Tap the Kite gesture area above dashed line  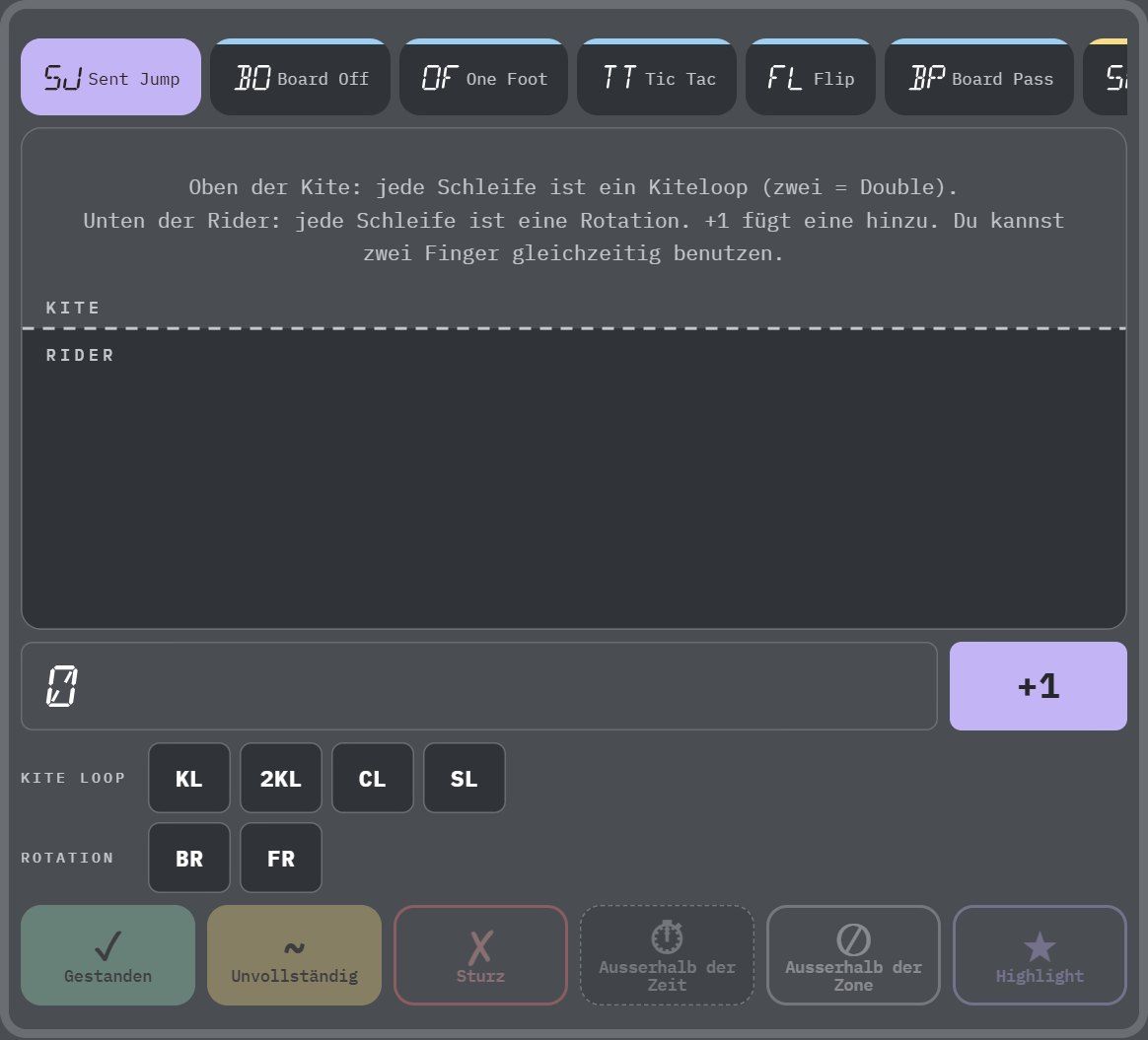tap(574, 229)
